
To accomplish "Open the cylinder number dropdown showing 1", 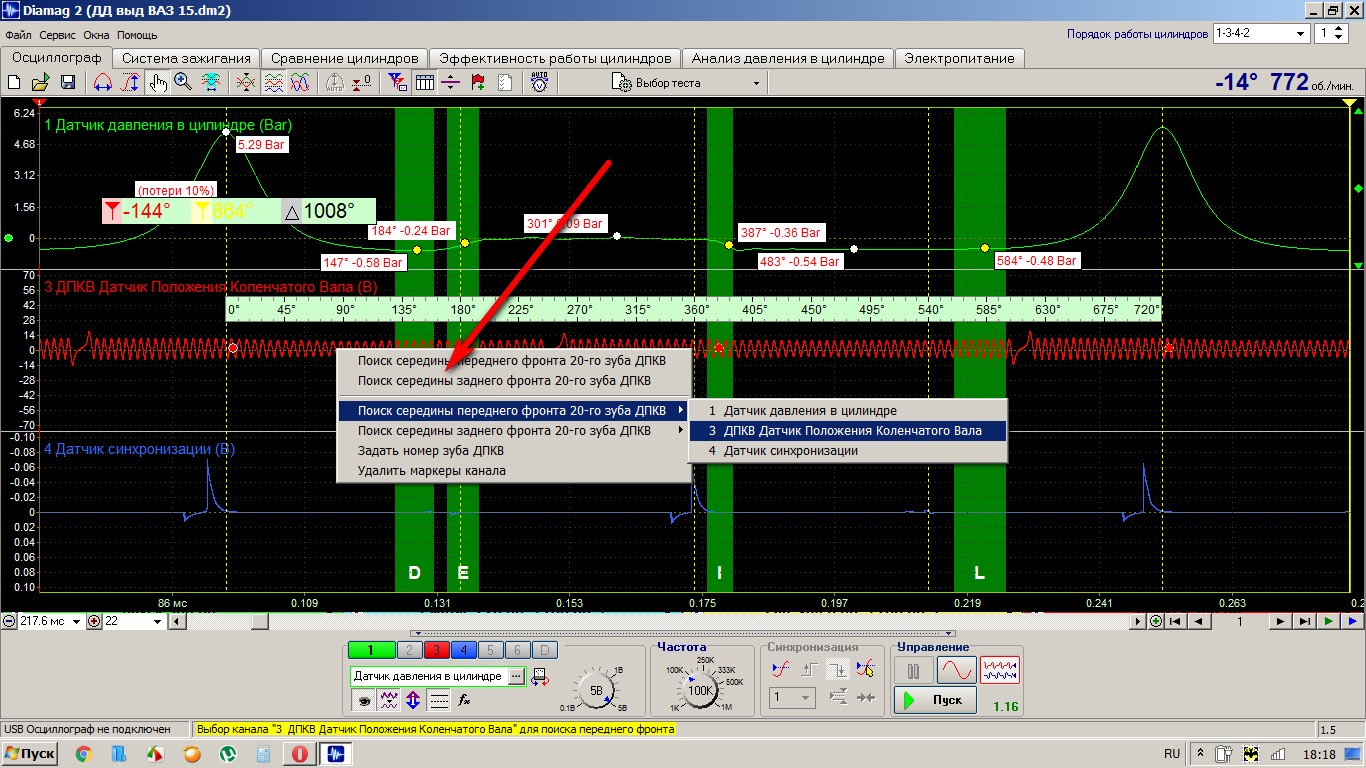I will (1331, 33).
